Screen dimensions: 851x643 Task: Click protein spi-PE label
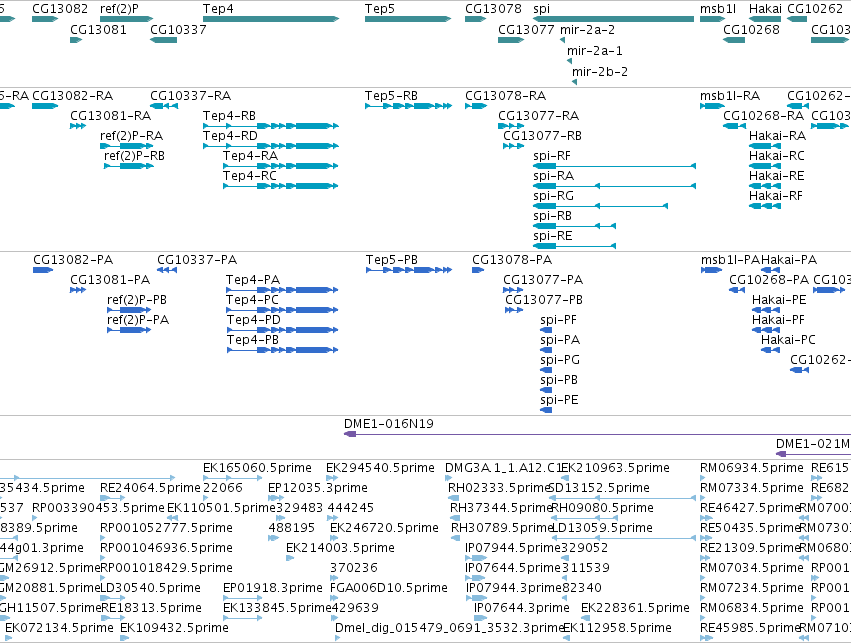pyautogui.click(x=559, y=400)
